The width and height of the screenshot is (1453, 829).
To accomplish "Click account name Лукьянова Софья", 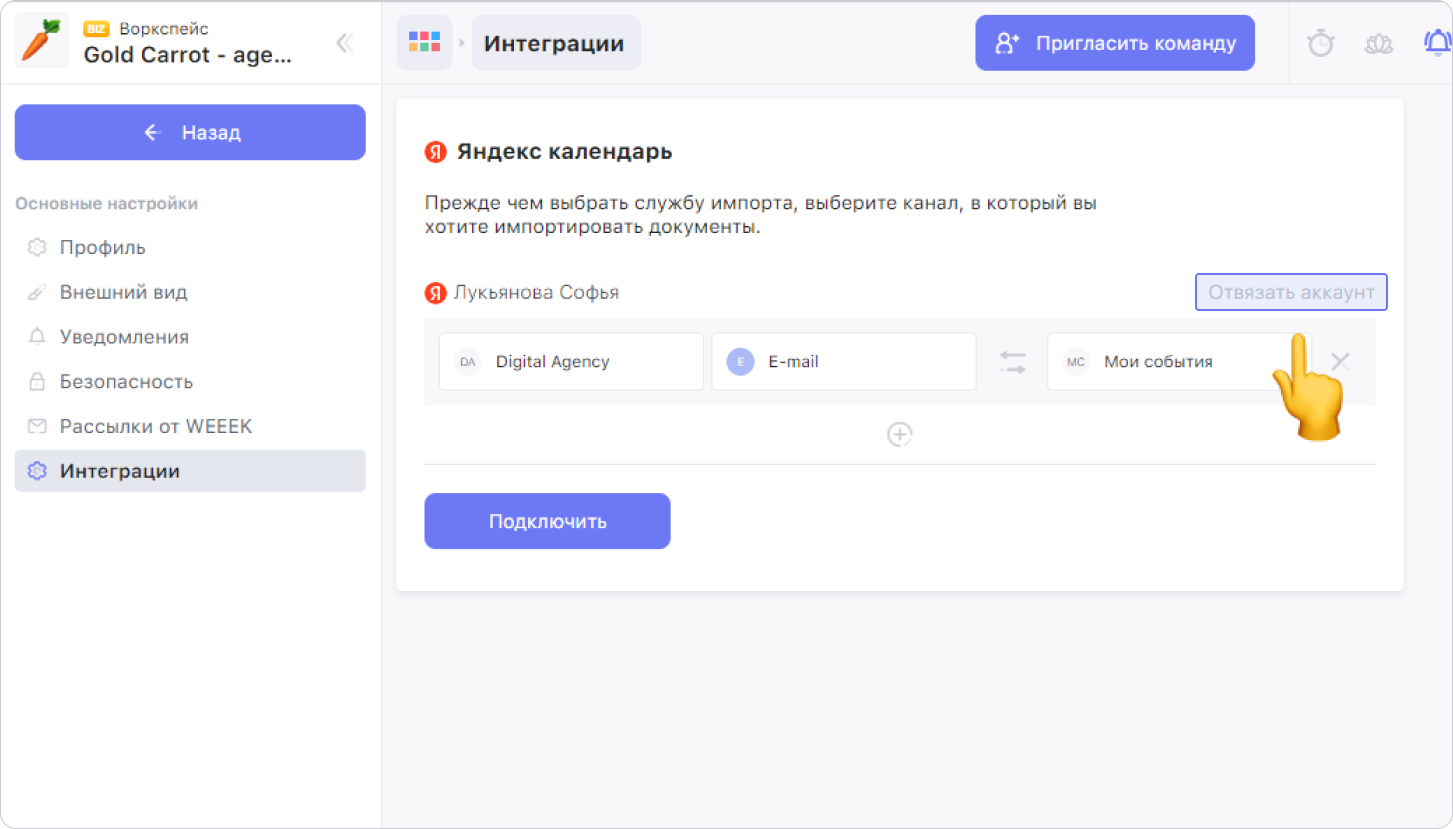I will [x=536, y=293].
